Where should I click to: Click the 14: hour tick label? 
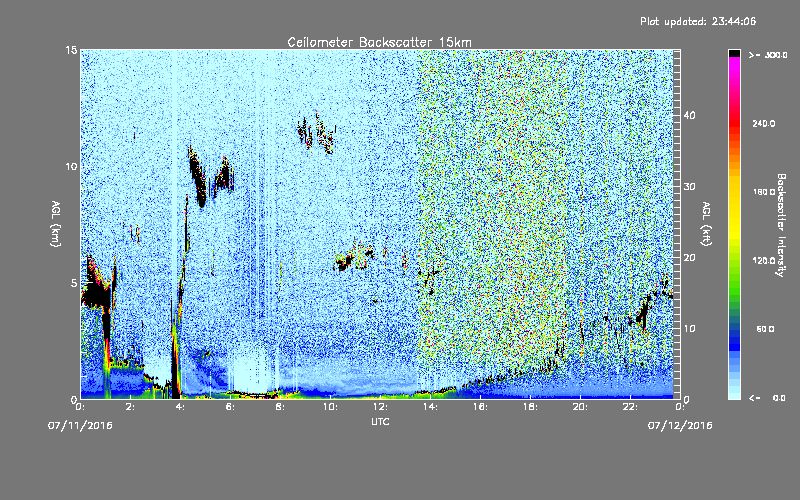point(431,407)
